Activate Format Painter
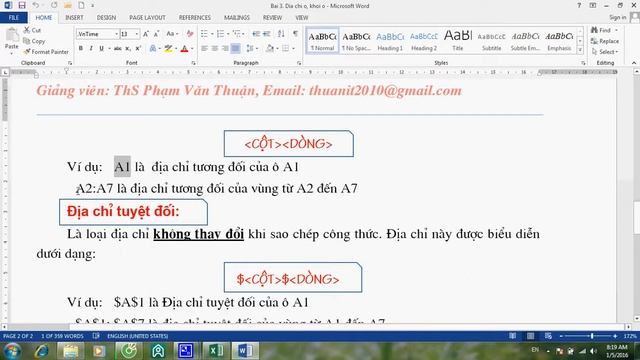This screenshot has width=640, height=360. click(46, 52)
